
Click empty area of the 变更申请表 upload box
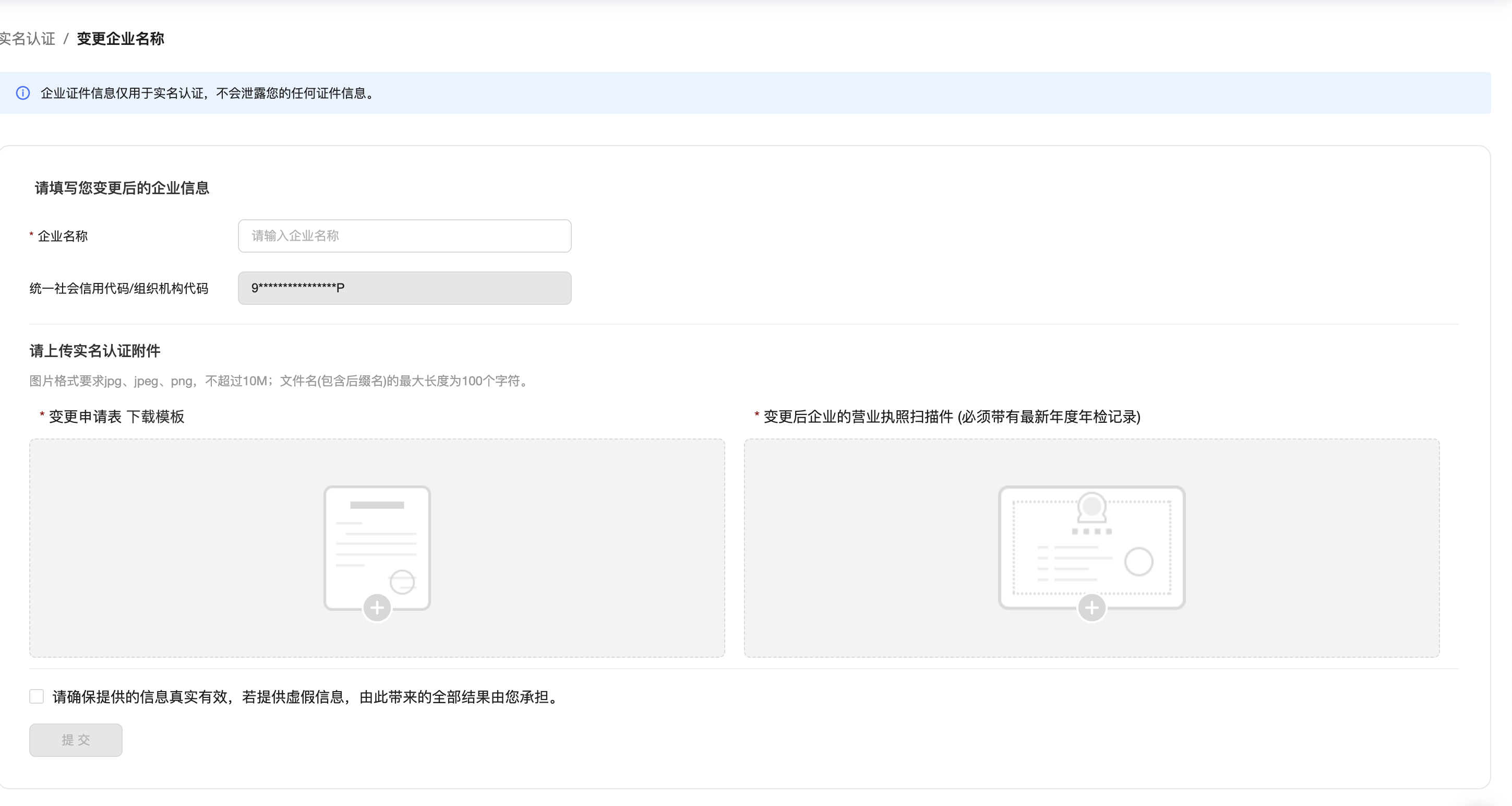click(176, 547)
